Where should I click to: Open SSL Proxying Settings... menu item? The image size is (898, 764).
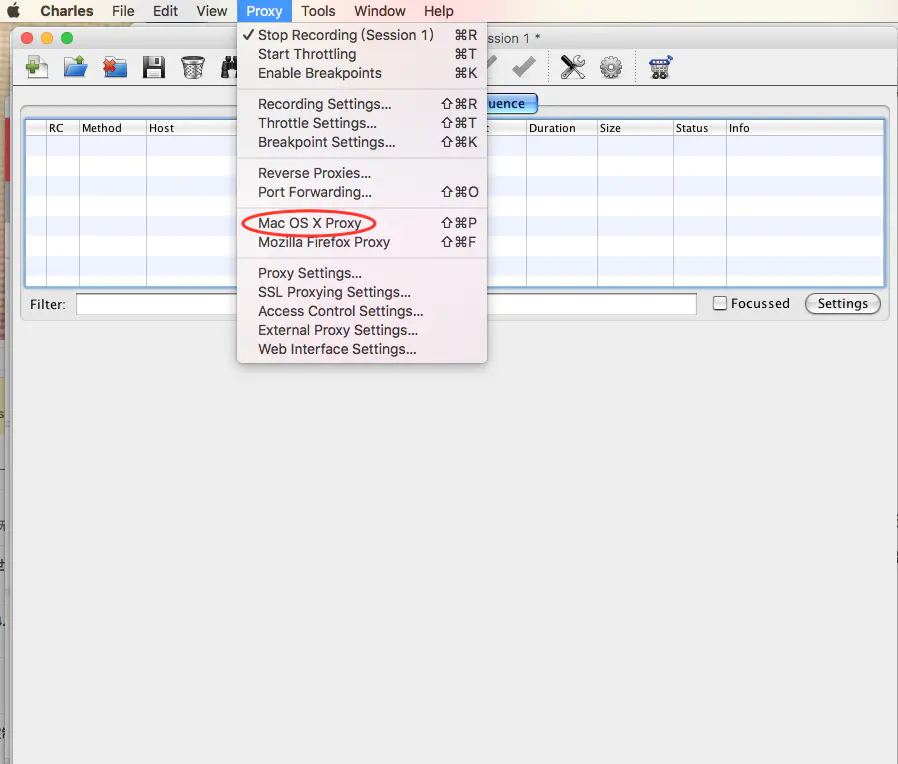[362, 292]
